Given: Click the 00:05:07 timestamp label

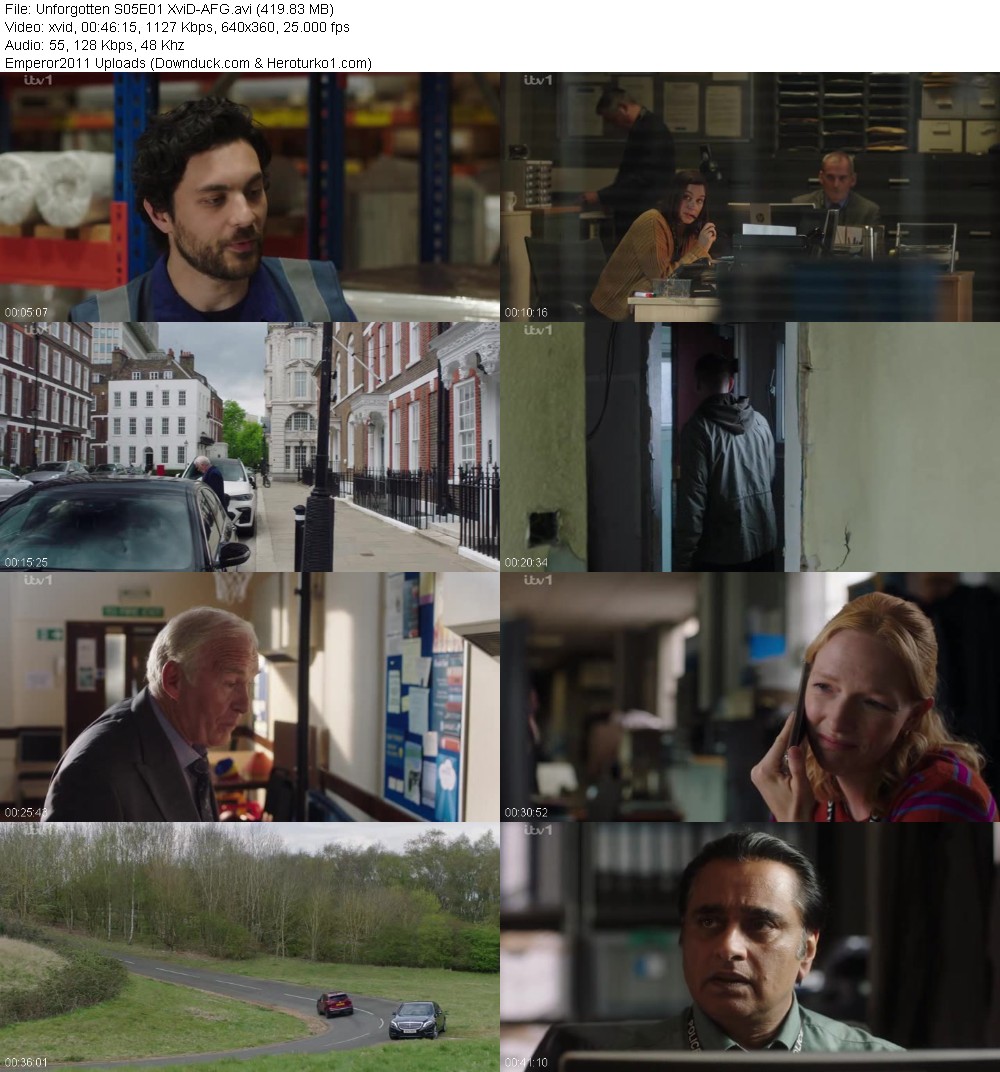Looking at the screenshot, I should tap(26, 312).
